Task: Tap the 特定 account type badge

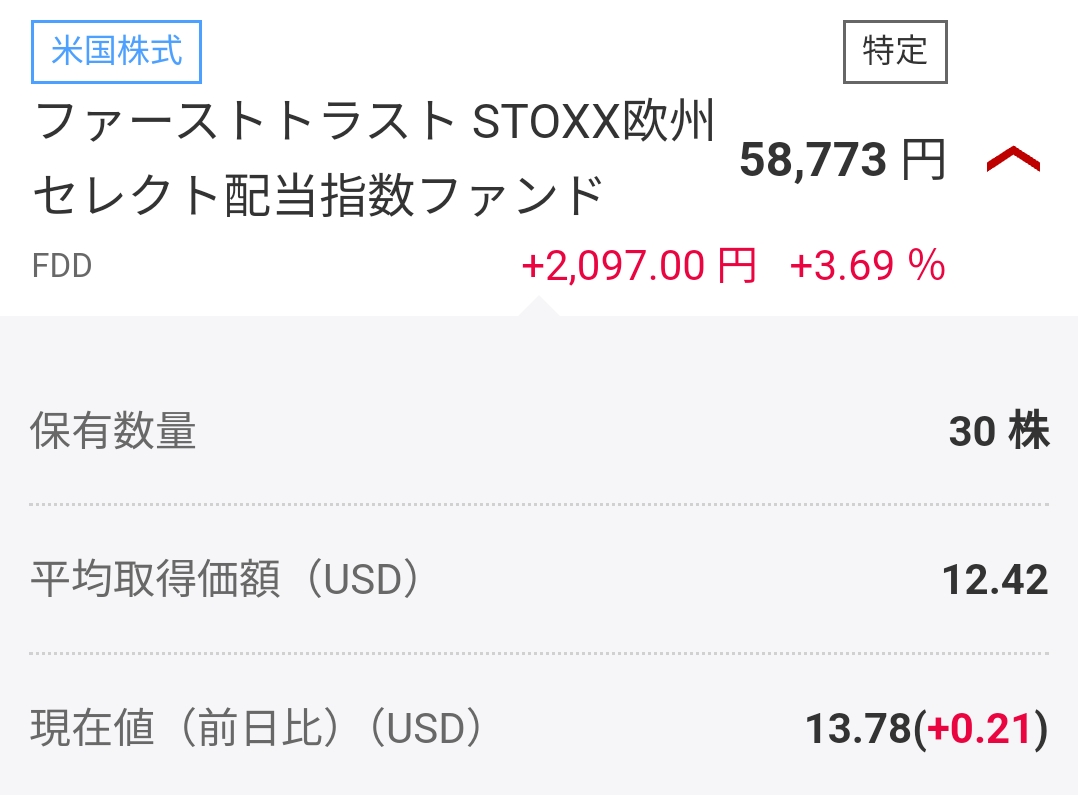Action: (895, 51)
